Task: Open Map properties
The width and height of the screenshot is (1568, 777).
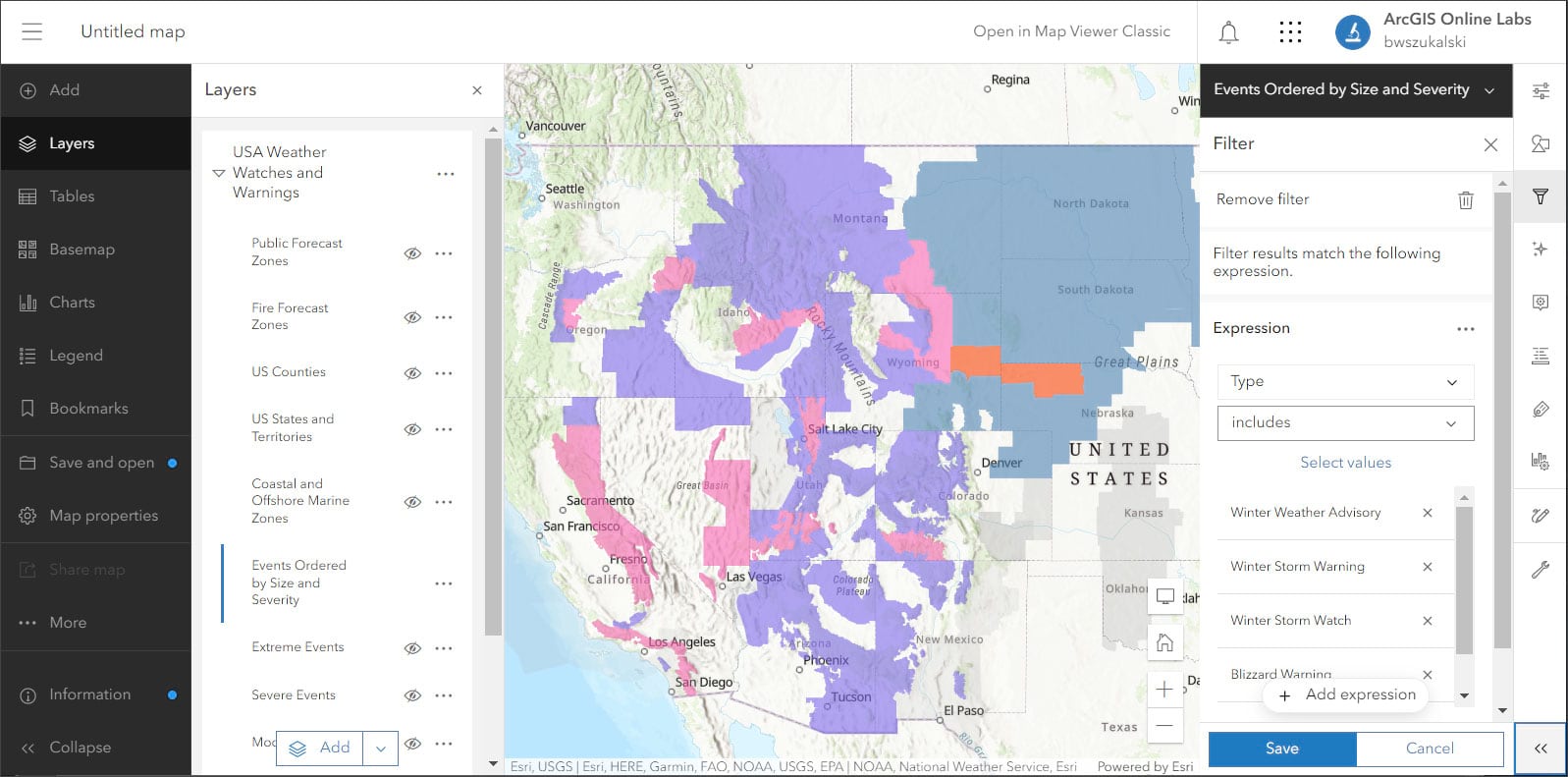Action: 95,516
